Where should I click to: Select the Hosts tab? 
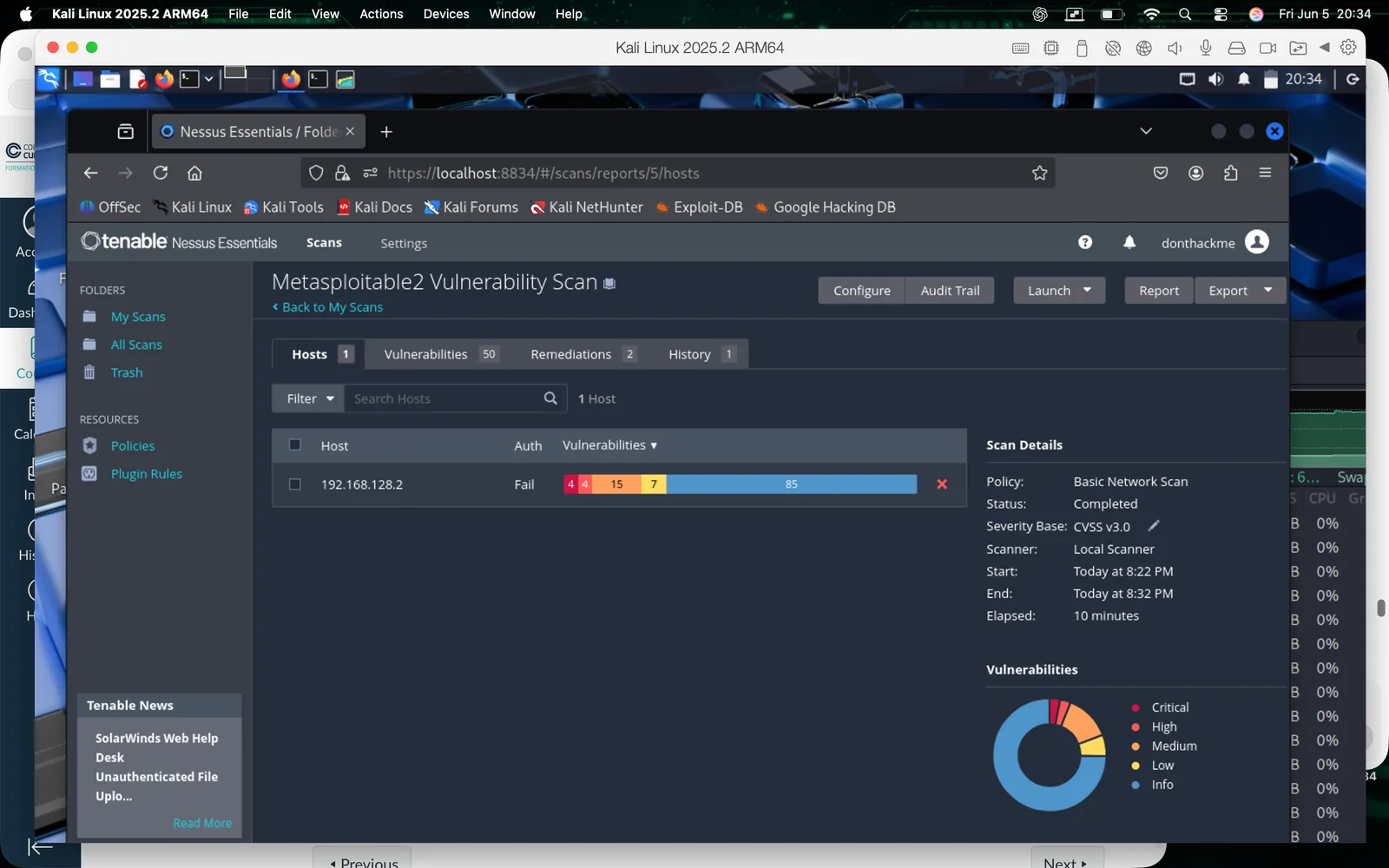pos(321,354)
